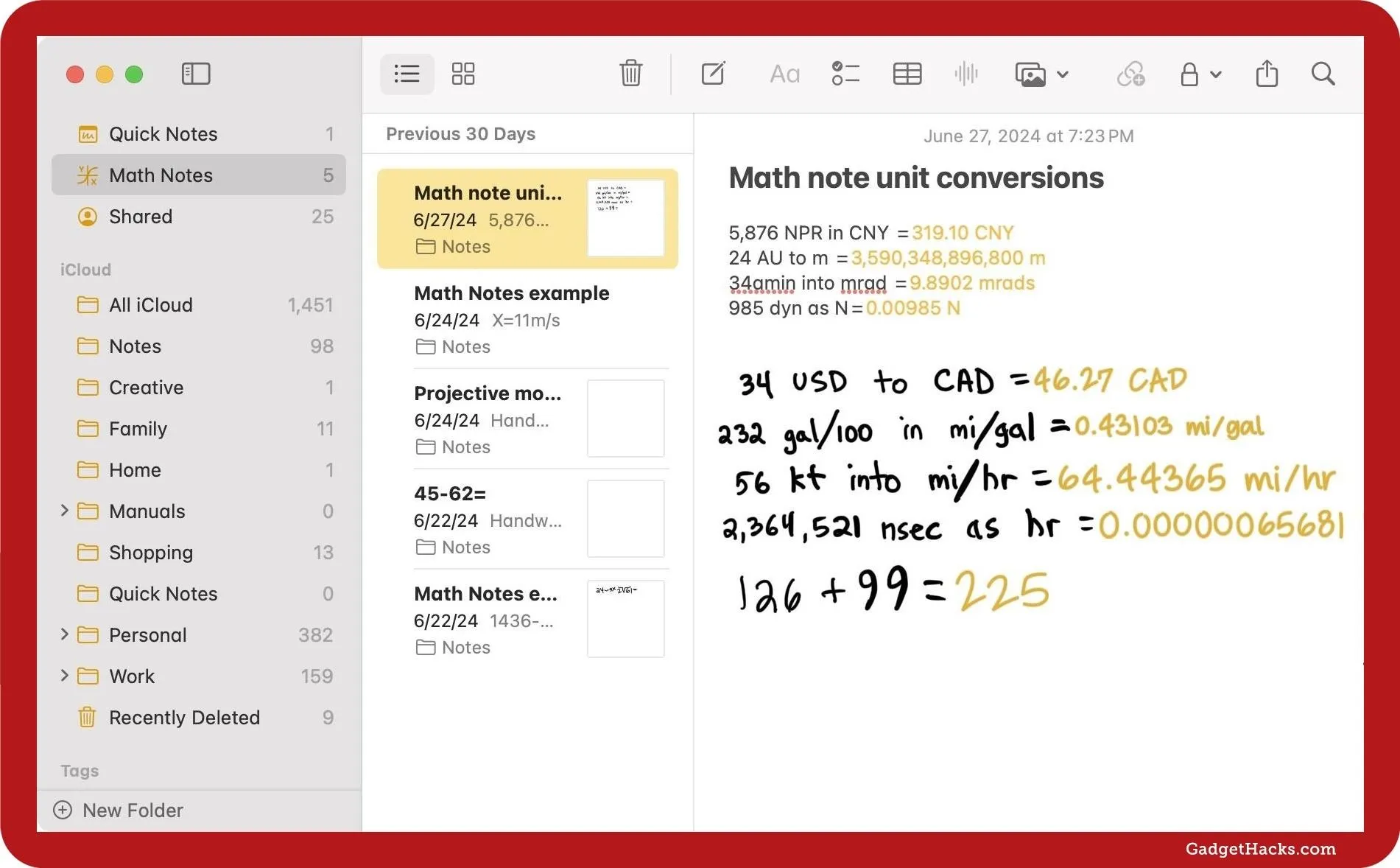This screenshot has height=868, width=1400.
Task: Switch to gallery grid view
Action: click(x=463, y=74)
